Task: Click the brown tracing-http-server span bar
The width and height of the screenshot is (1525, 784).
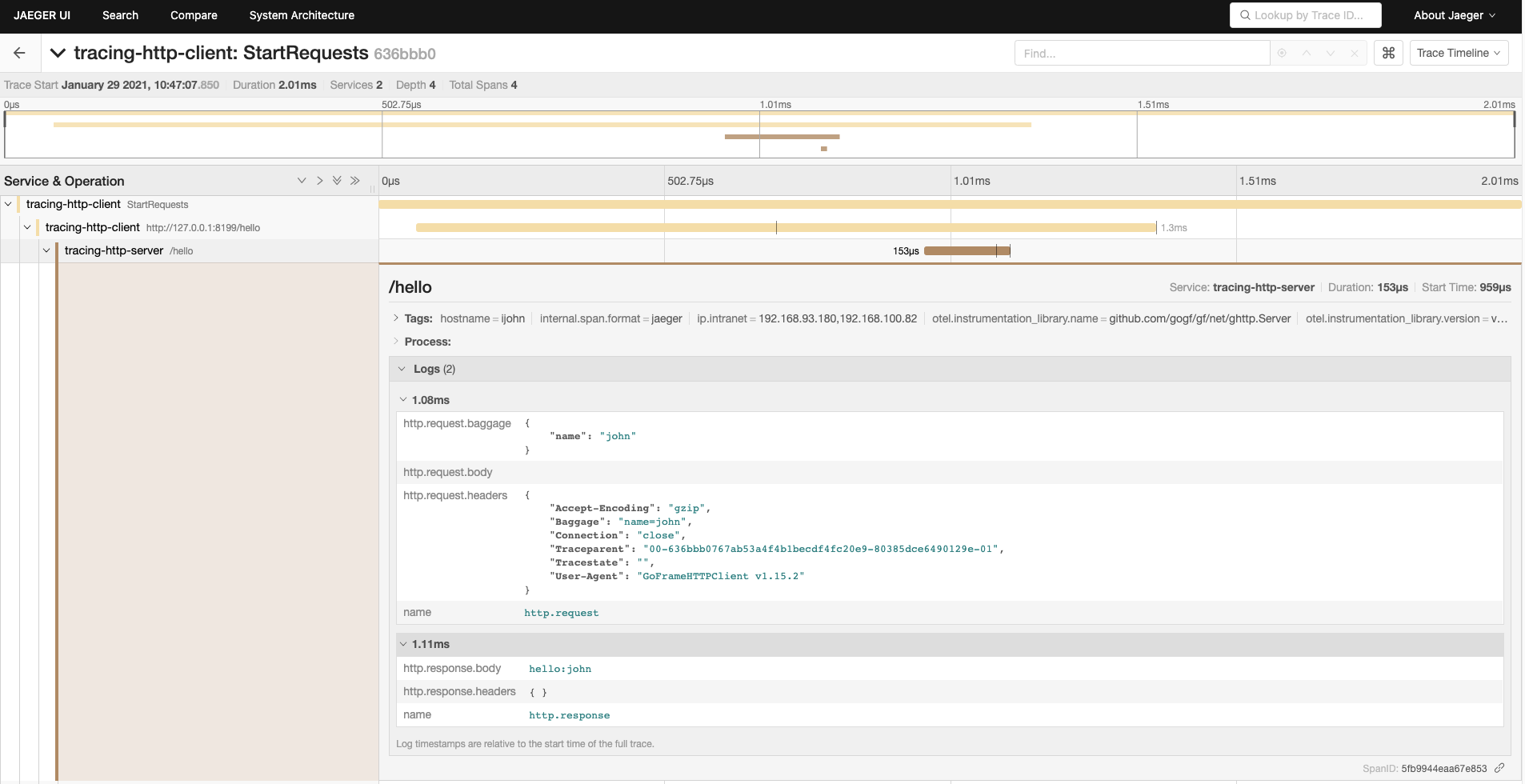Action: point(966,250)
